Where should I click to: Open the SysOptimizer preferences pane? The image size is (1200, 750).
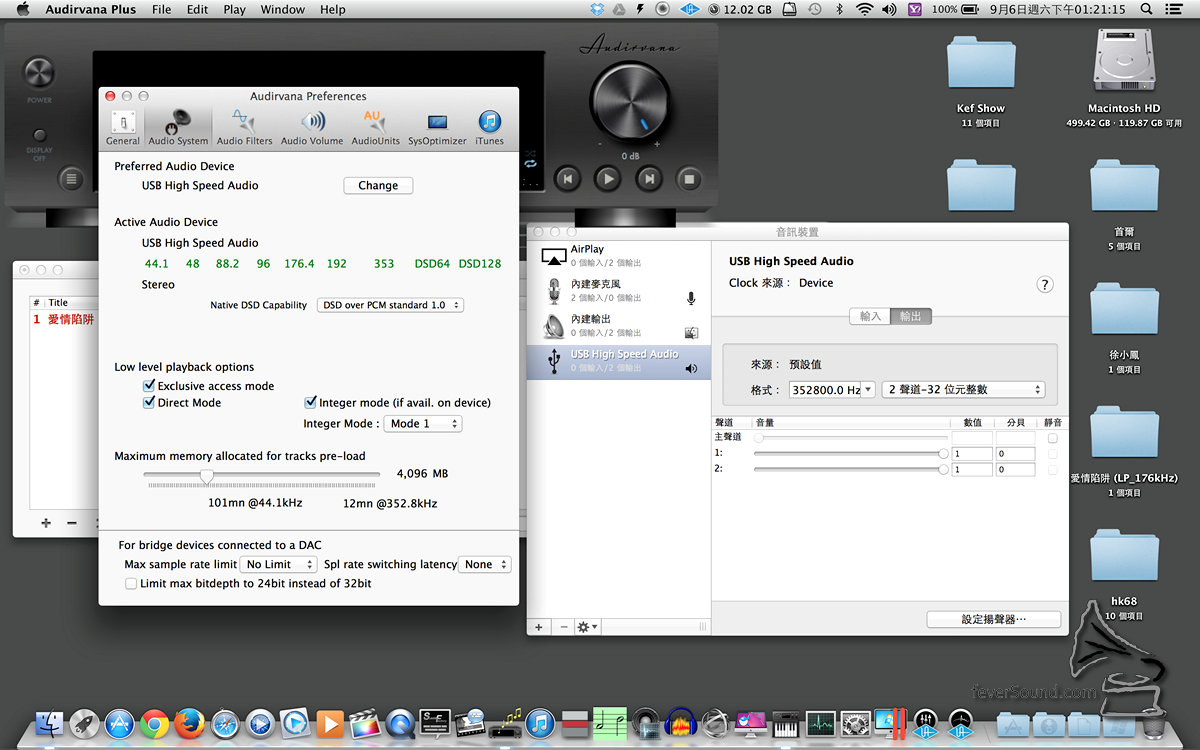437,128
